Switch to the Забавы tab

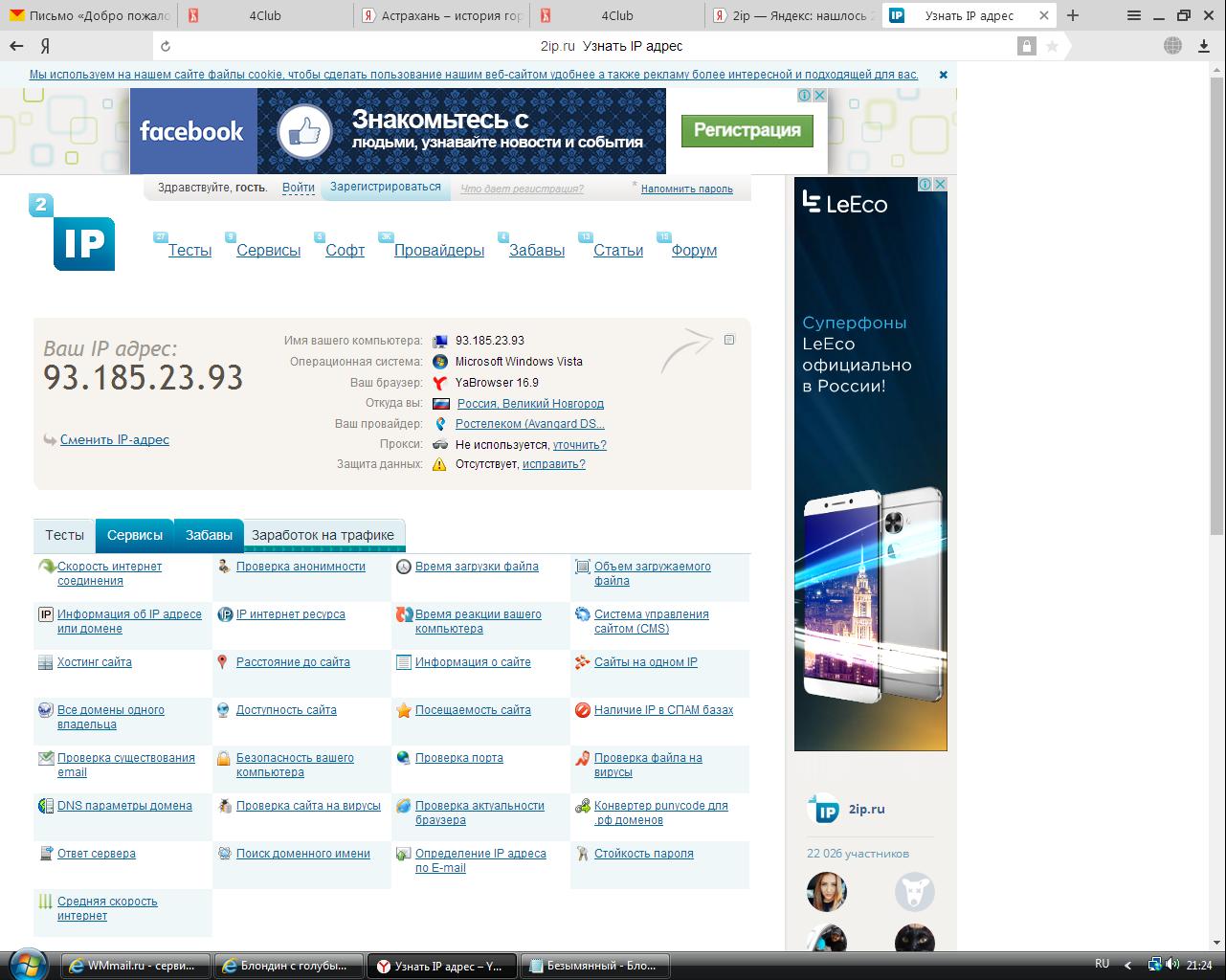point(209,535)
